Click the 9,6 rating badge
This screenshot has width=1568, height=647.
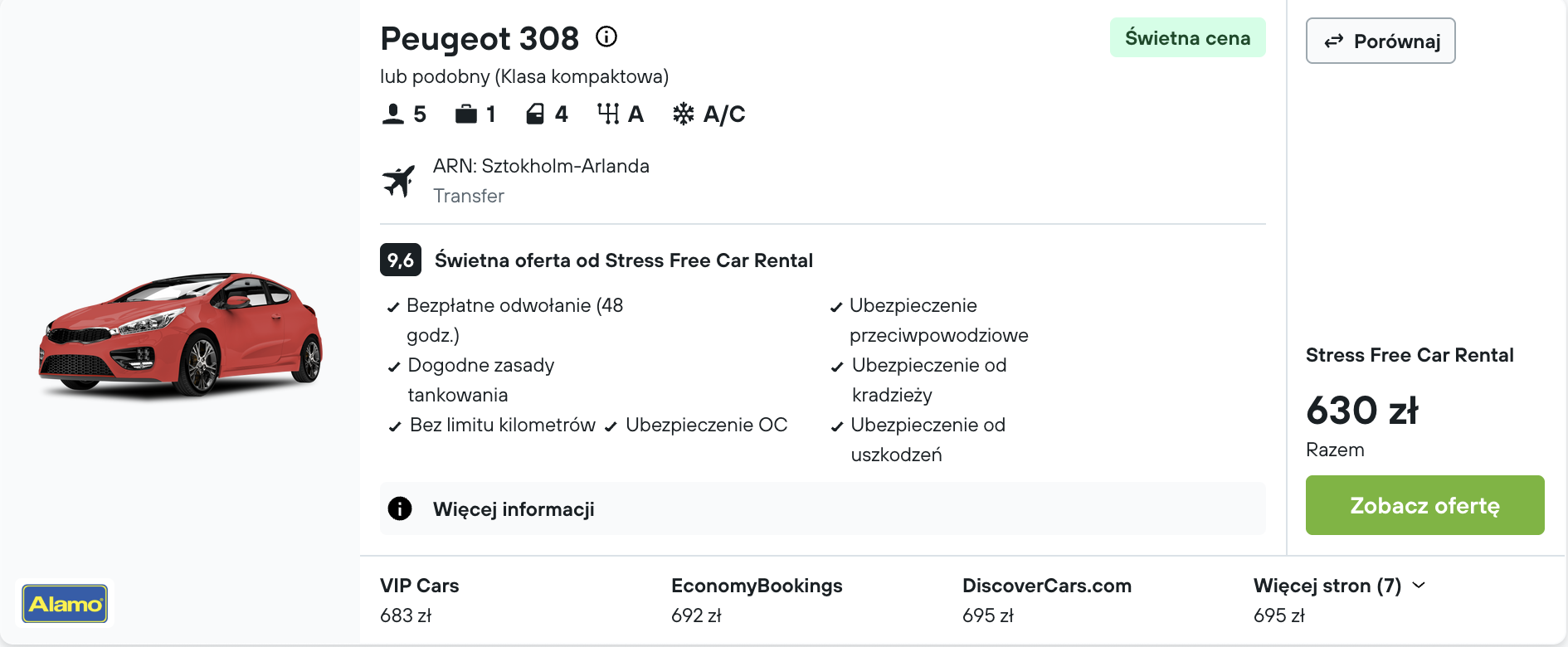pos(401,260)
